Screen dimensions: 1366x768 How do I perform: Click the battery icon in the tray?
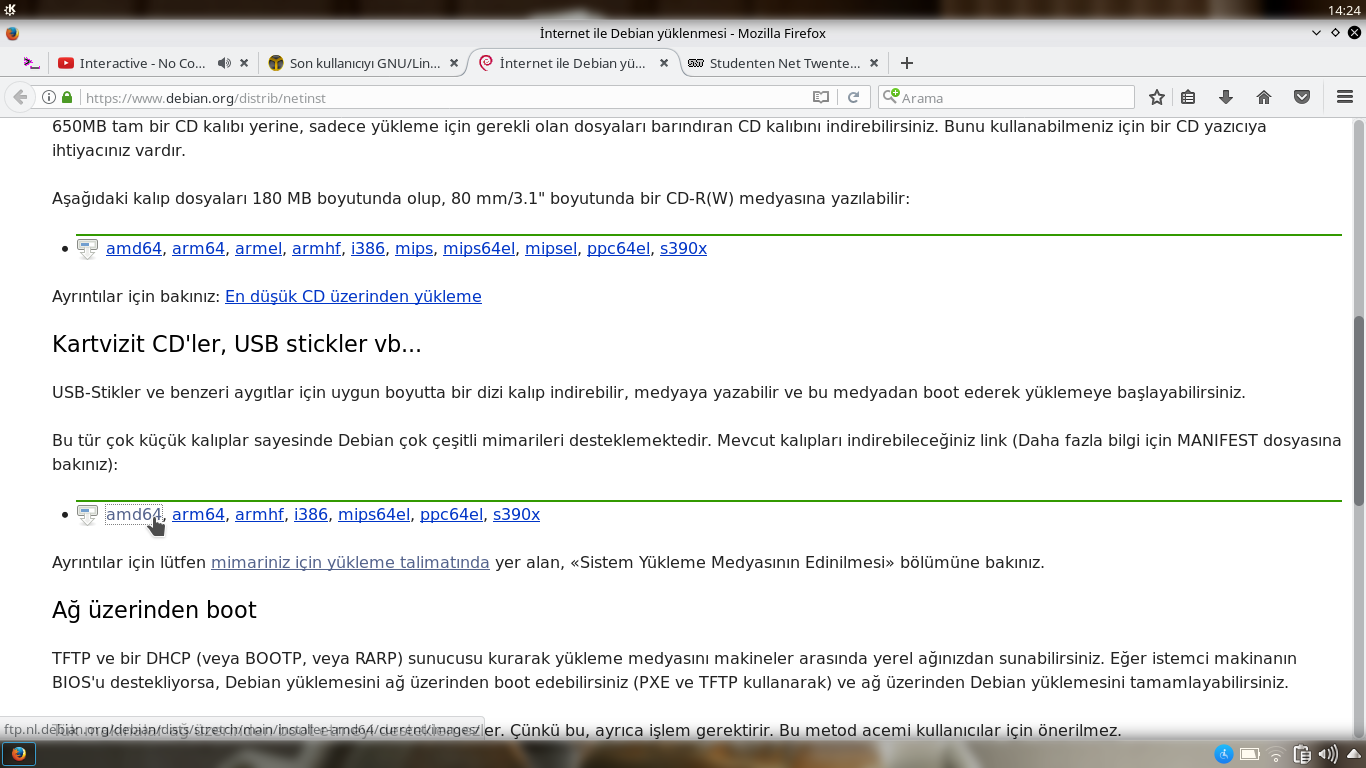(1250, 754)
